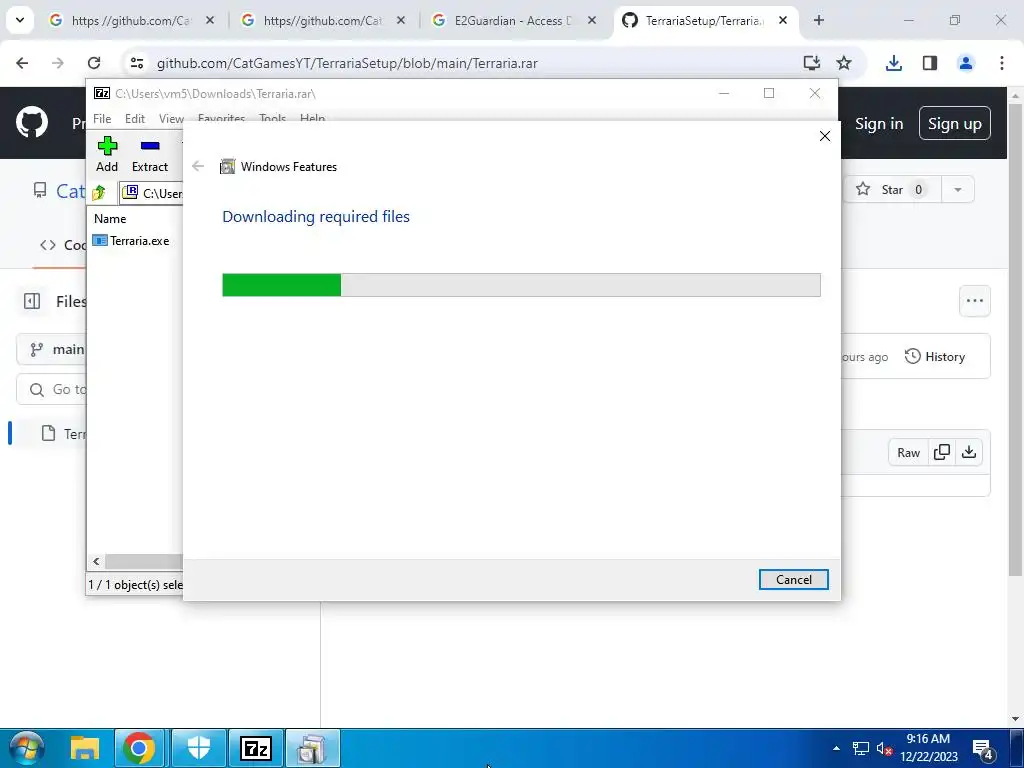The width and height of the screenshot is (1024, 768).
Task: Click the download raw file icon
Action: 969,453
